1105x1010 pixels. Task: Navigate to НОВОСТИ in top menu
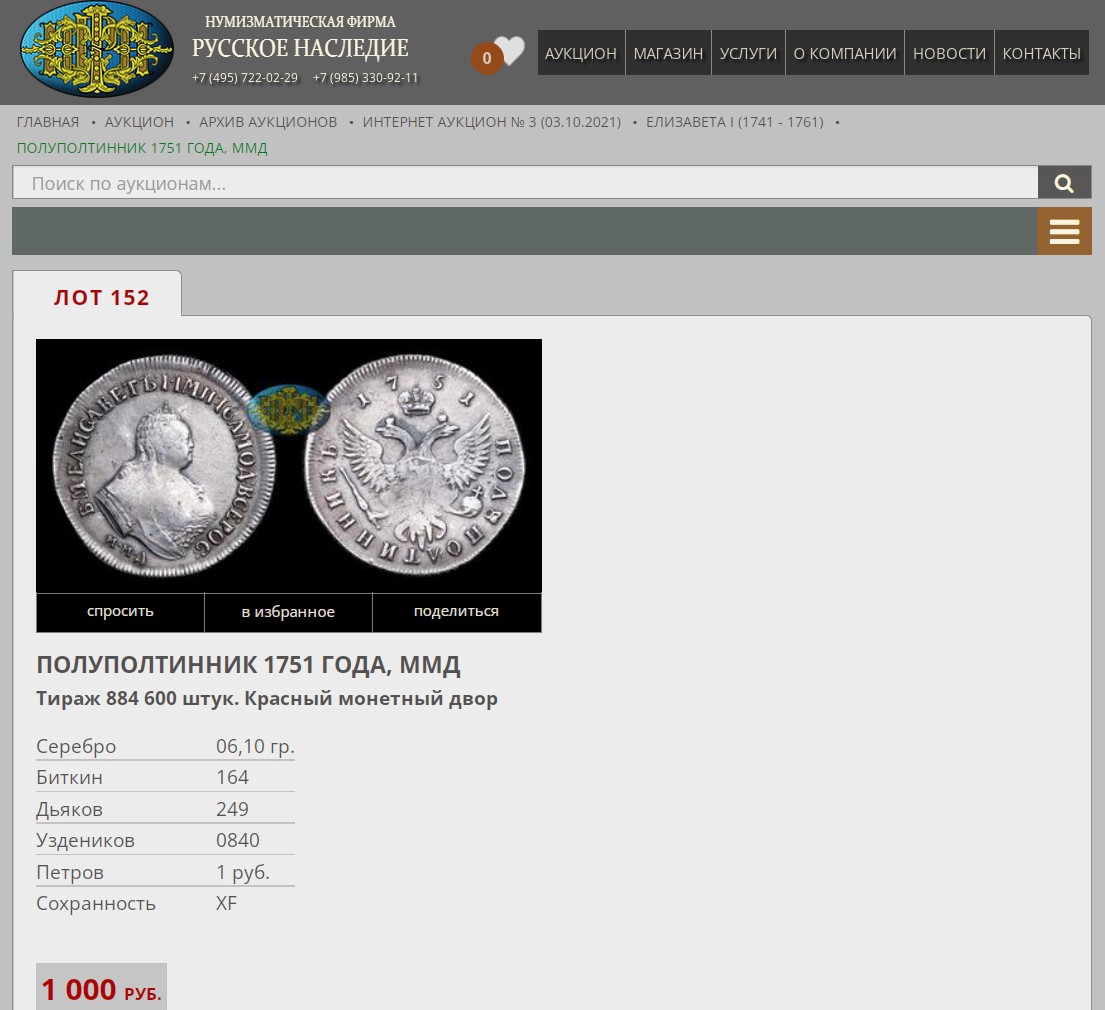pyautogui.click(x=949, y=53)
